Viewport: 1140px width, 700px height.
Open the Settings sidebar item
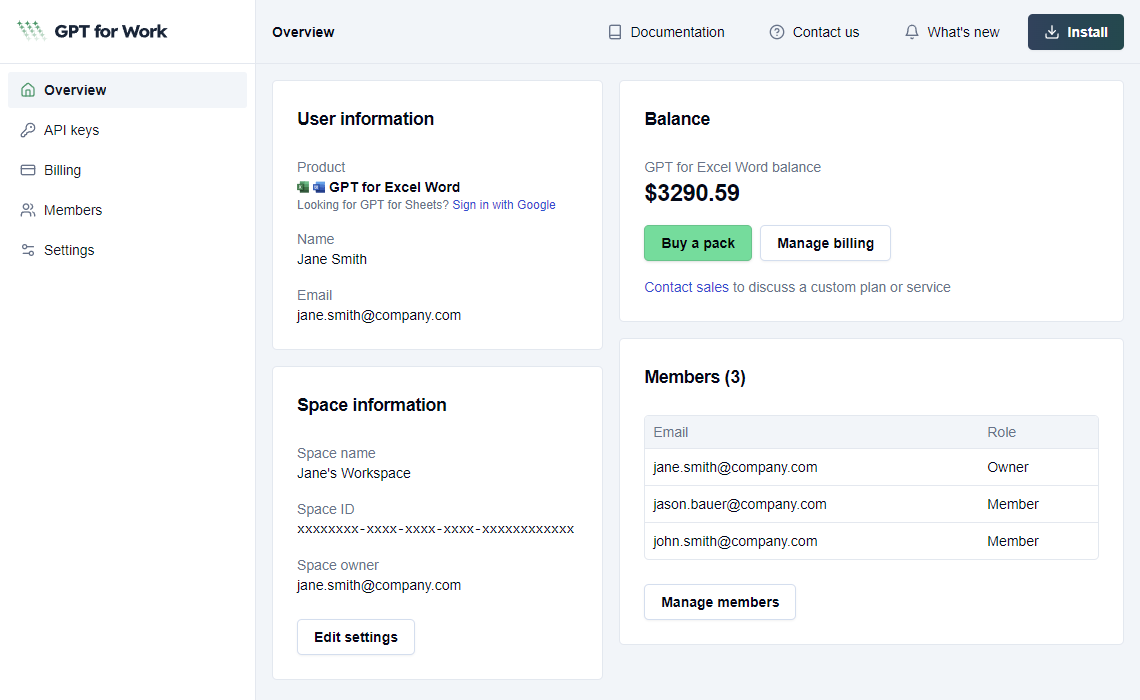click(x=127, y=250)
